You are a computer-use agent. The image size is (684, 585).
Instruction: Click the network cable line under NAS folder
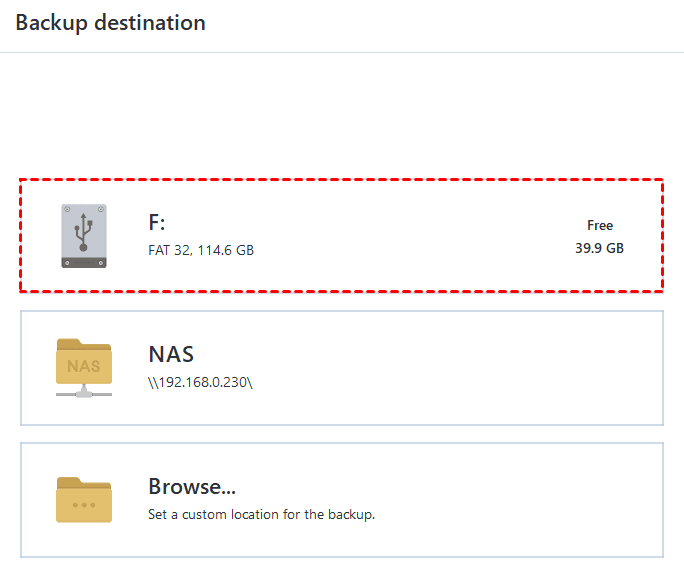[x=84, y=393]
